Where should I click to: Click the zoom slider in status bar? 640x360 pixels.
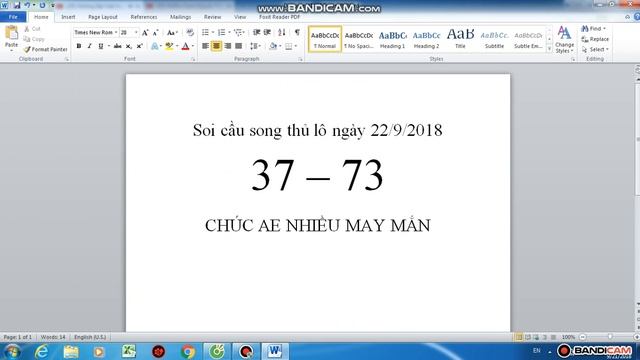[x=610, y=337]
